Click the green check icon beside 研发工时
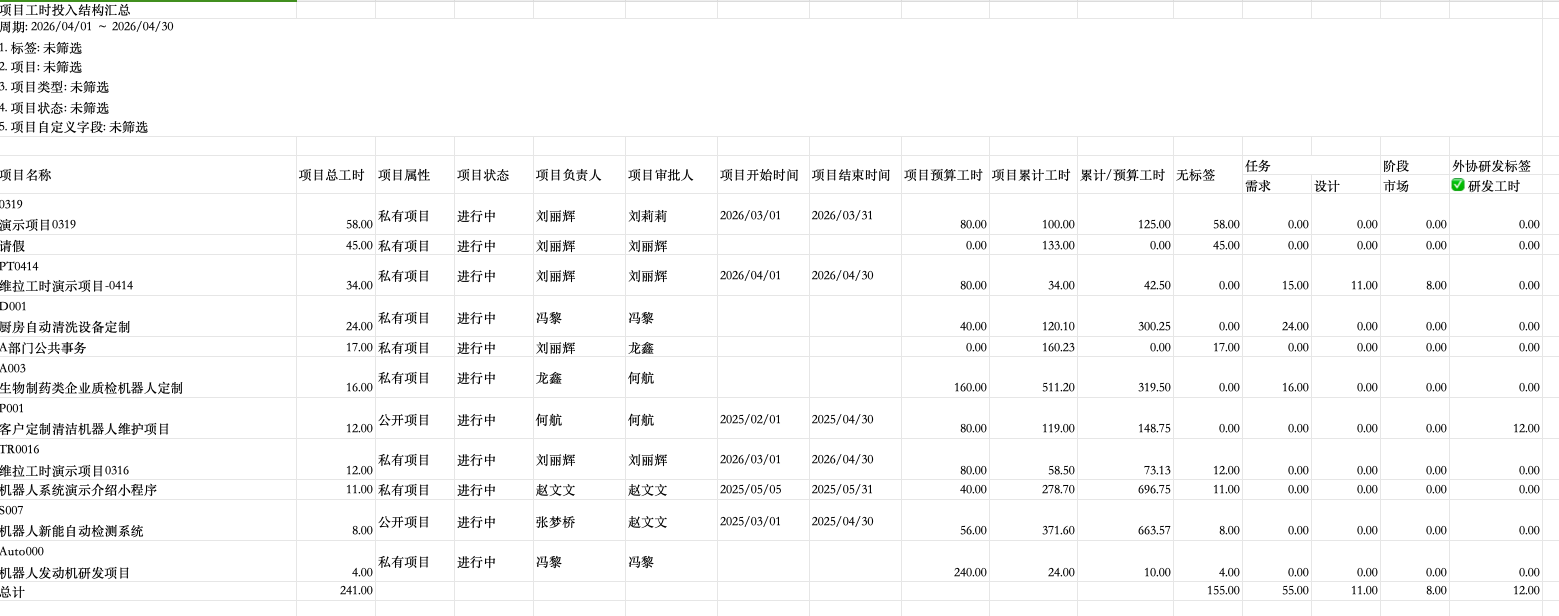The width and height of the screenshot is (1559, 616). click(1458, 185)
